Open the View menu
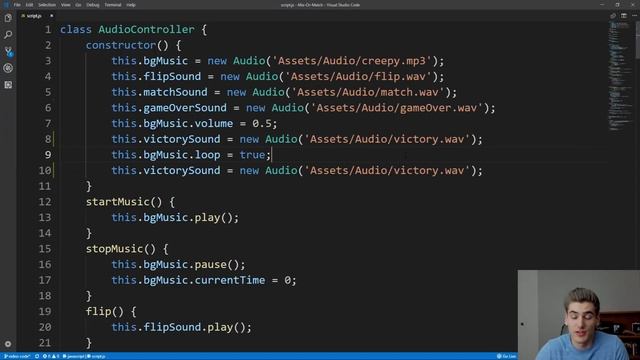Viewport: 640px width, 360px height. (65, 5)
